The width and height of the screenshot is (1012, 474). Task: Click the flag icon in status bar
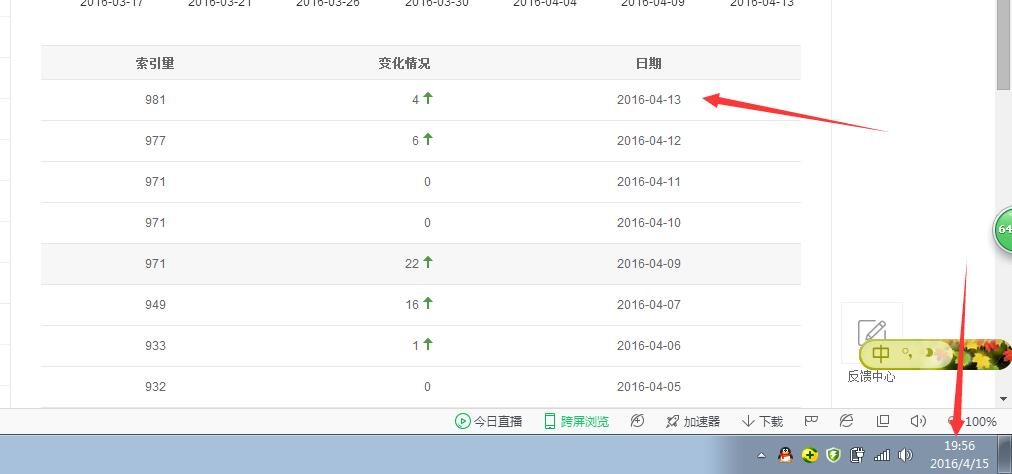click(x=811, y=422)
